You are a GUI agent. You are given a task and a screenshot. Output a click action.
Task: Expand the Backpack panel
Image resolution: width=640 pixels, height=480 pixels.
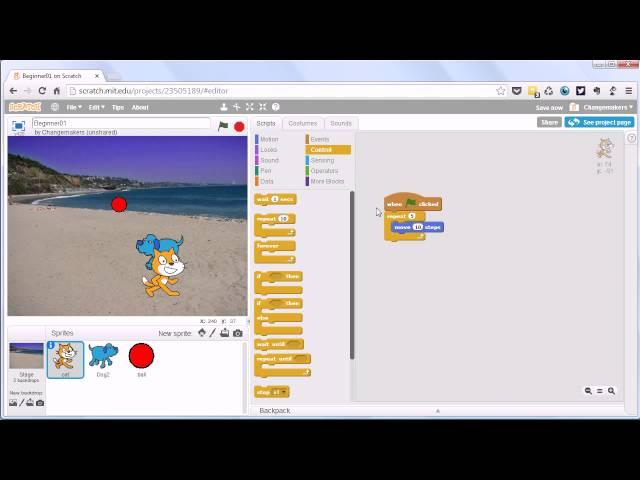click(438, 411)
